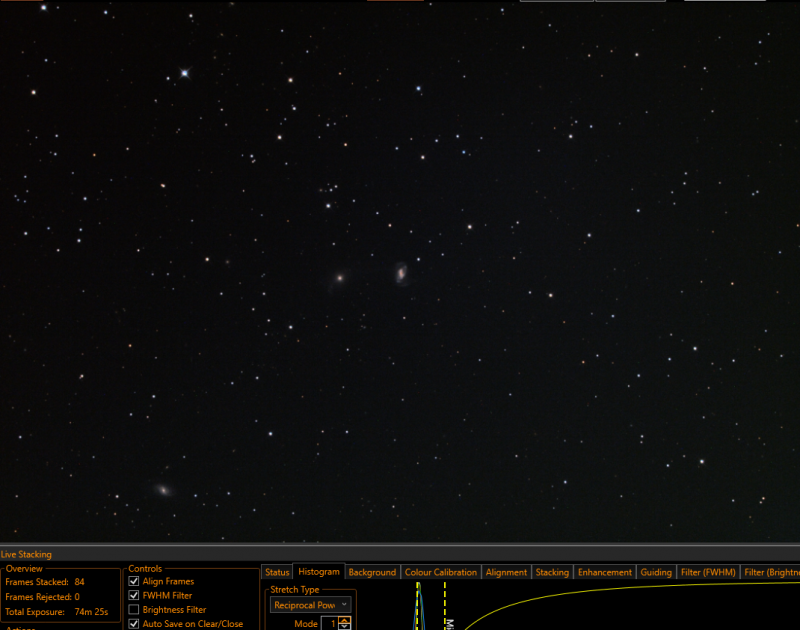800x630 pixels.
Task: Click the elliptical galaxy left of center
Action: click(x=340, y=278)
